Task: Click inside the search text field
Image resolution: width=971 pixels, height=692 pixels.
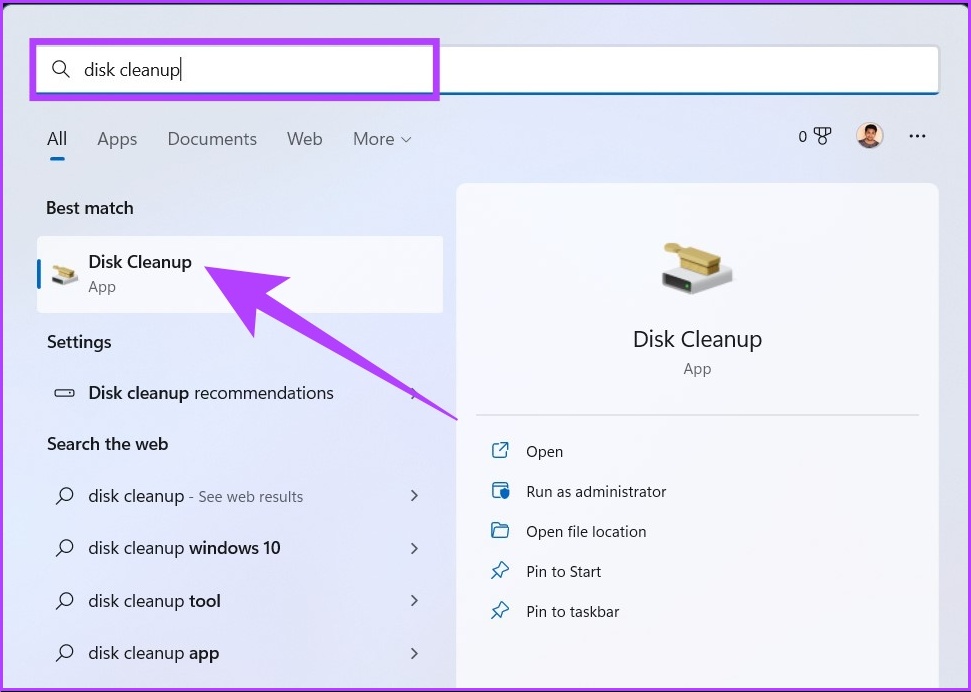Action: pyautogui.click(x=500, y=69)
